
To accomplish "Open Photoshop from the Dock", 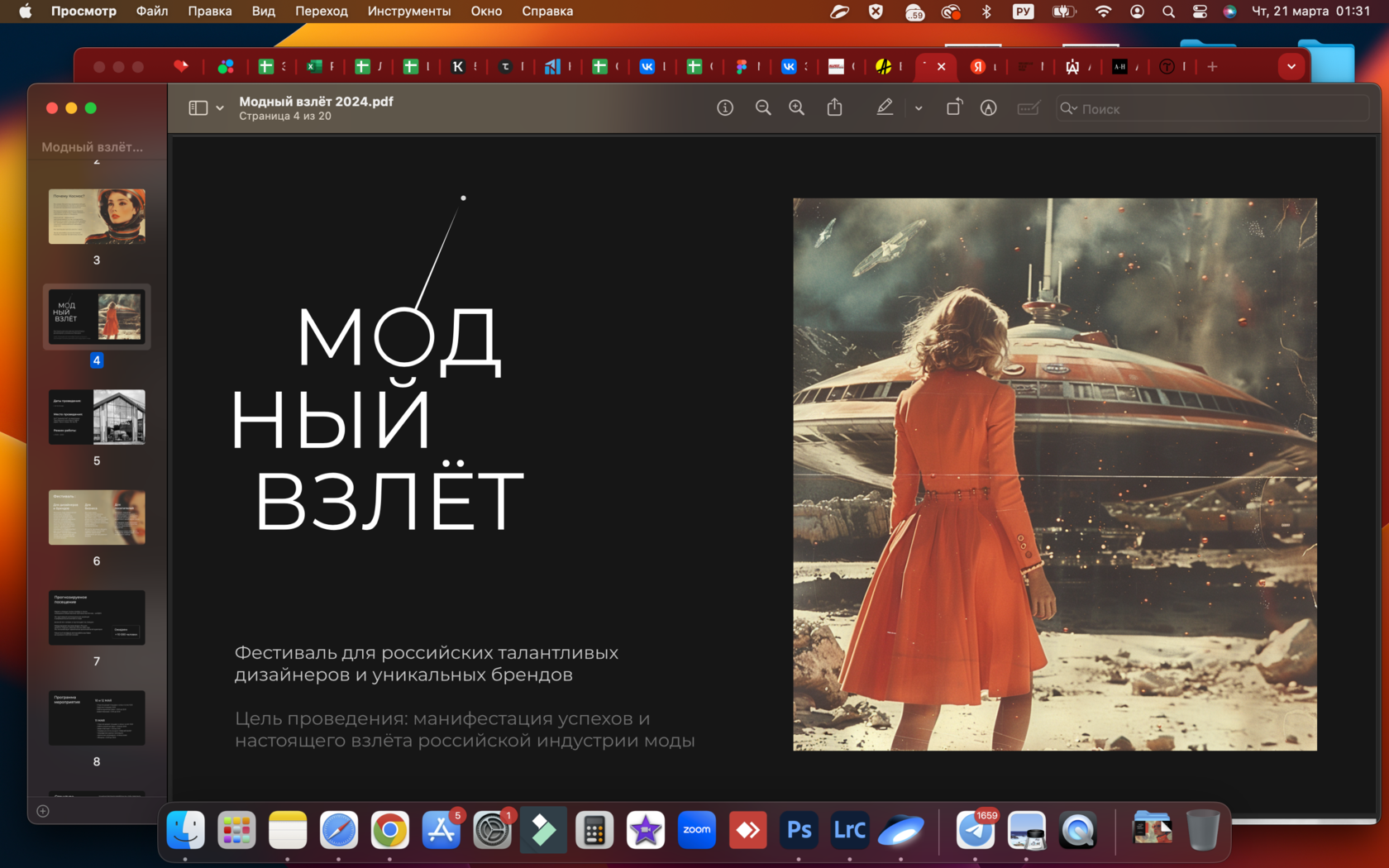I will click(x=800, y=830).
